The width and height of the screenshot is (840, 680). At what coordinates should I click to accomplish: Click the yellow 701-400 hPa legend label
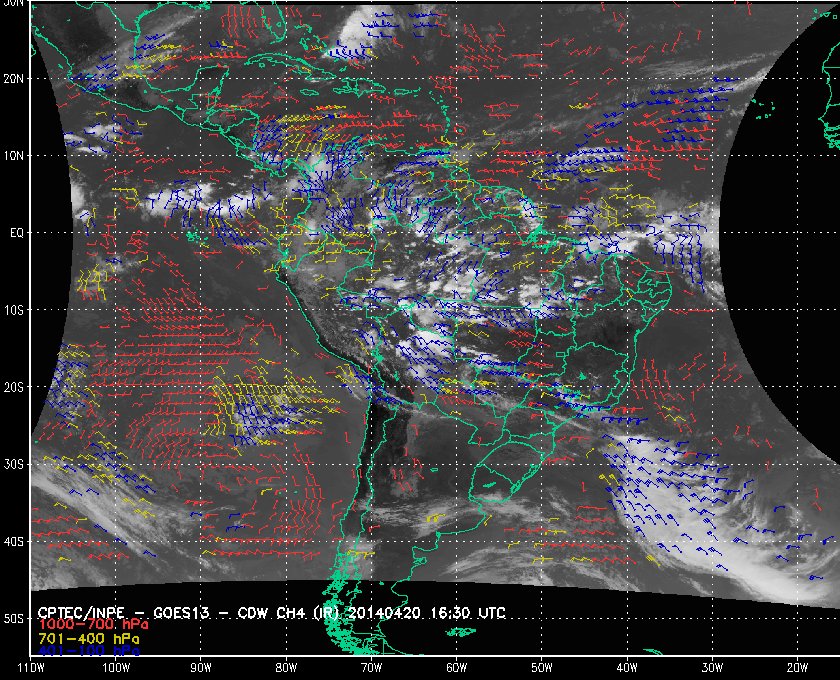(89, 639)
